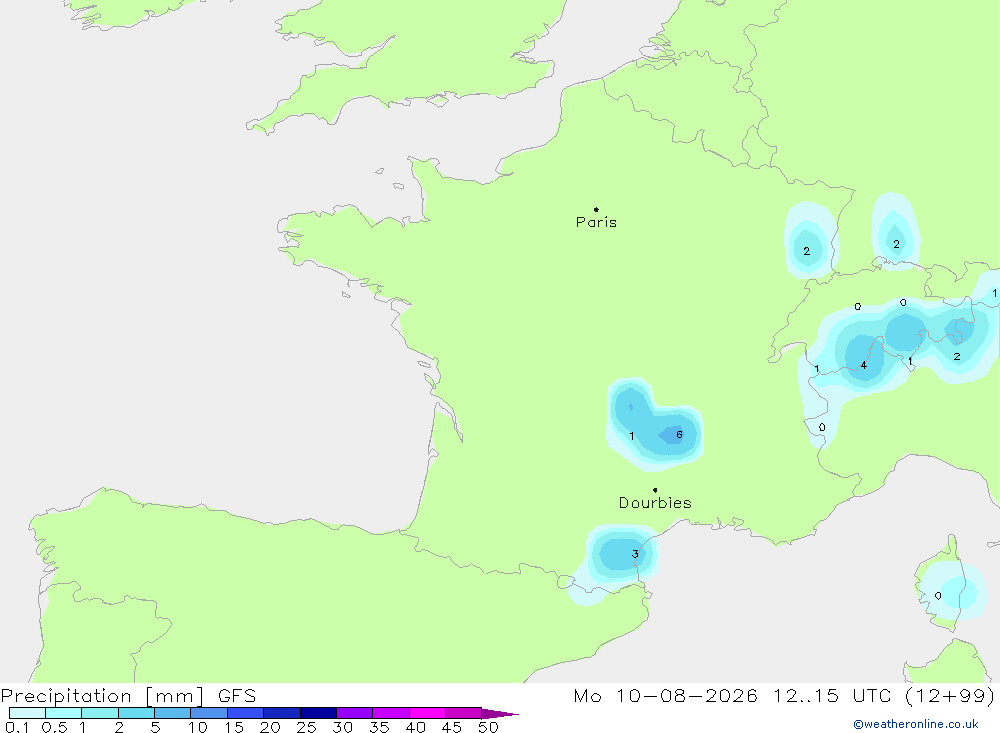Pick the 35–40 mm legend color swatch
The image size is (1000, 733).
(390, 713)
